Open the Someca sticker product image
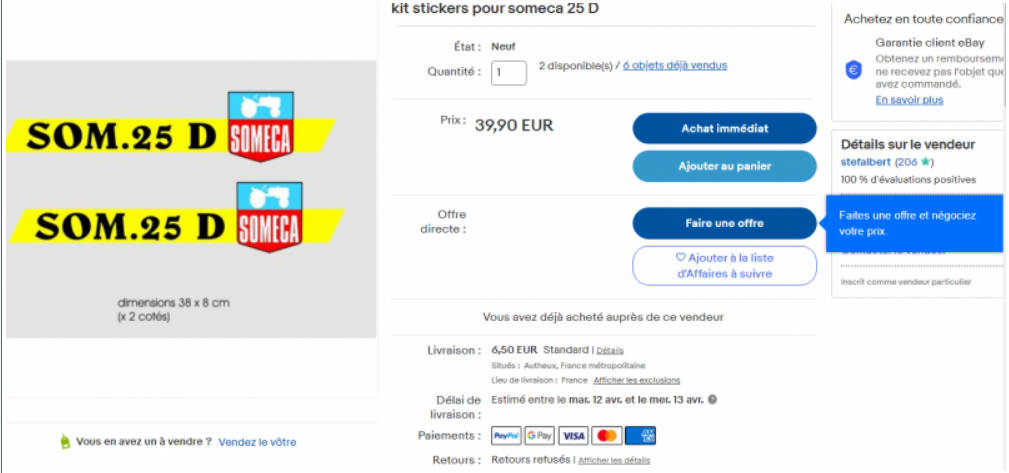 click(x=191, y=198)
